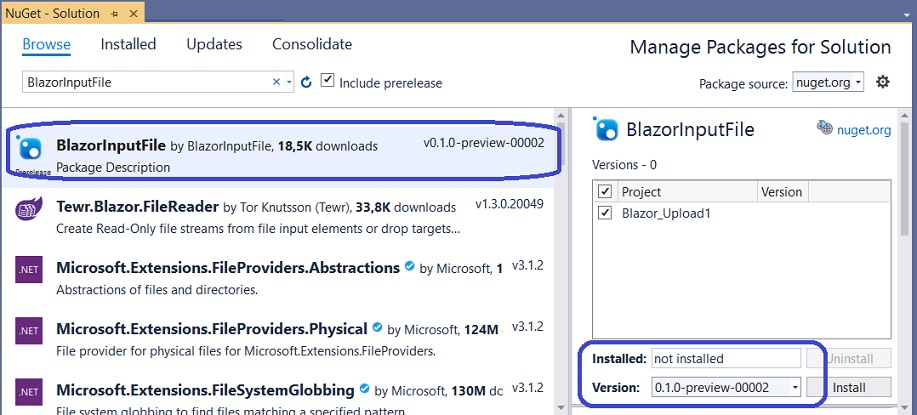The width and height of the screenshot is (917, 415).
Task: Click version label v1.3.0.20049
Action: (x=509, y=205)
